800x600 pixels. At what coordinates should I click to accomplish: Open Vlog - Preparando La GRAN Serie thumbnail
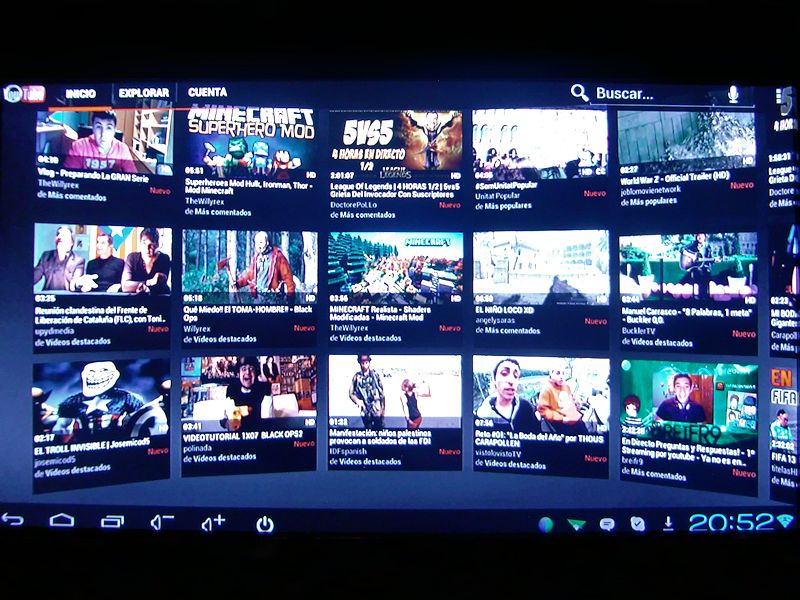pos(104,141)
